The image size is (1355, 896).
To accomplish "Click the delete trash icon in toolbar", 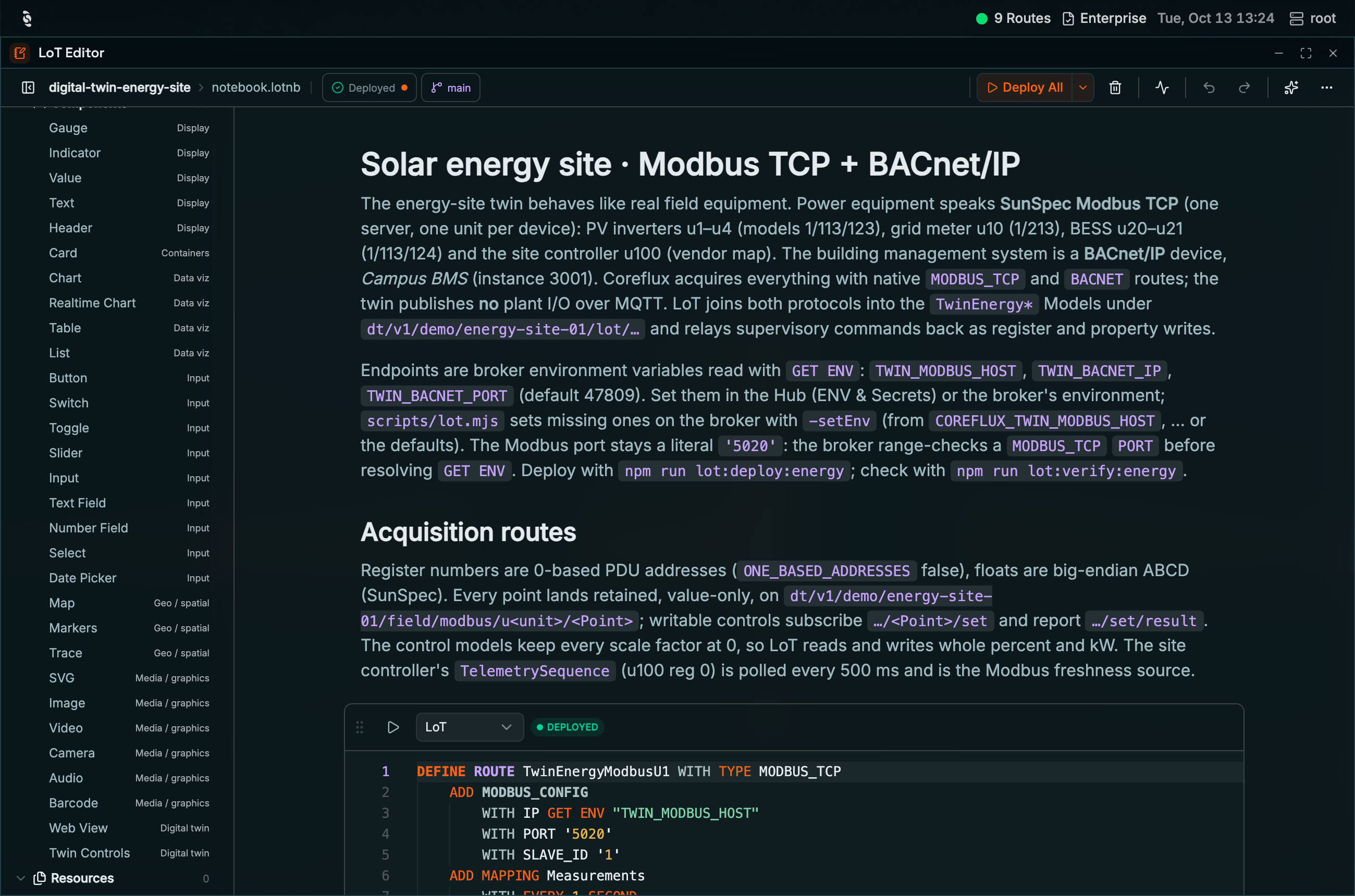I will point(1115,88).
